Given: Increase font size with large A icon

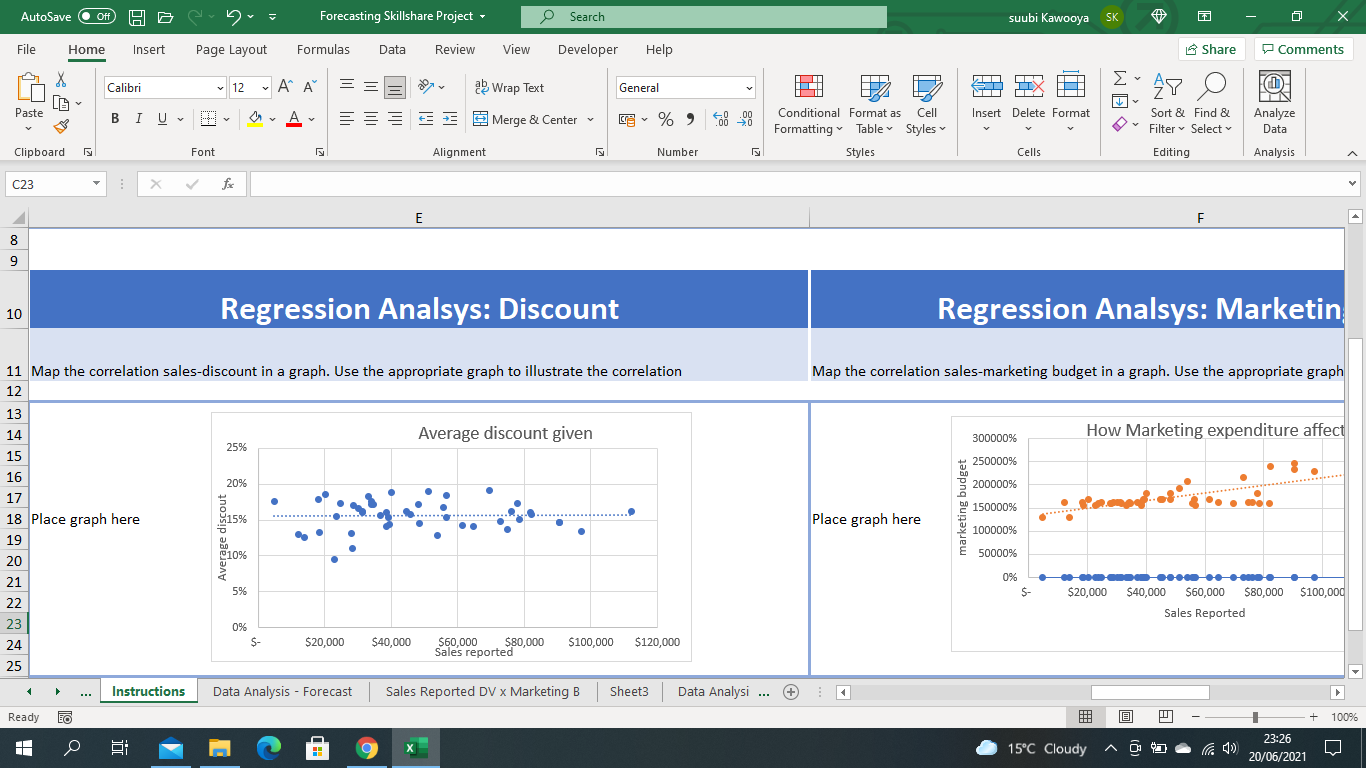Looking at the screenshot, I should [x=285, y=87].
